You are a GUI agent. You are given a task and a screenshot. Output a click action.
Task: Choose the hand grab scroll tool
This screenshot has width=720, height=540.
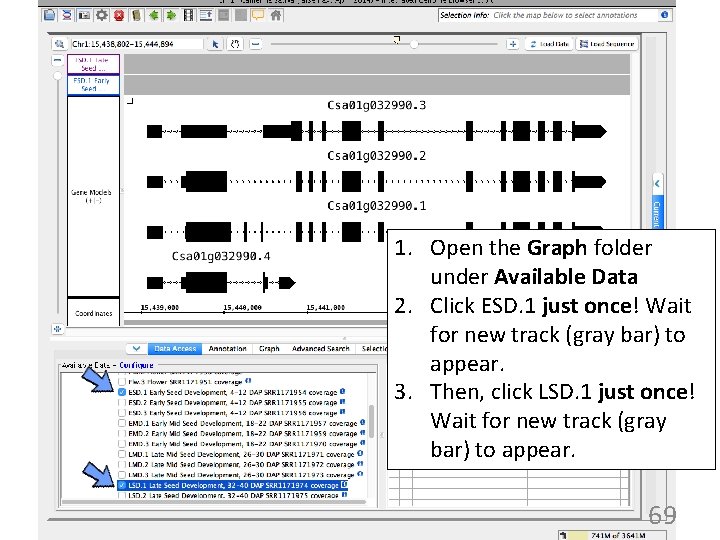pyautogui.click(x=235, y=44)
